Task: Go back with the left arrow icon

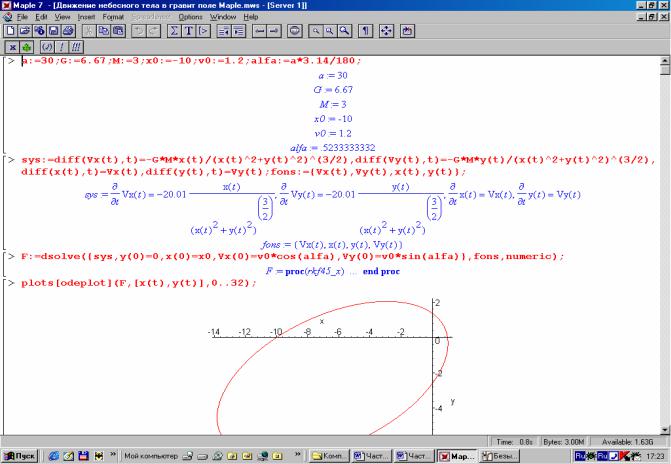Action: pos(259,31)
